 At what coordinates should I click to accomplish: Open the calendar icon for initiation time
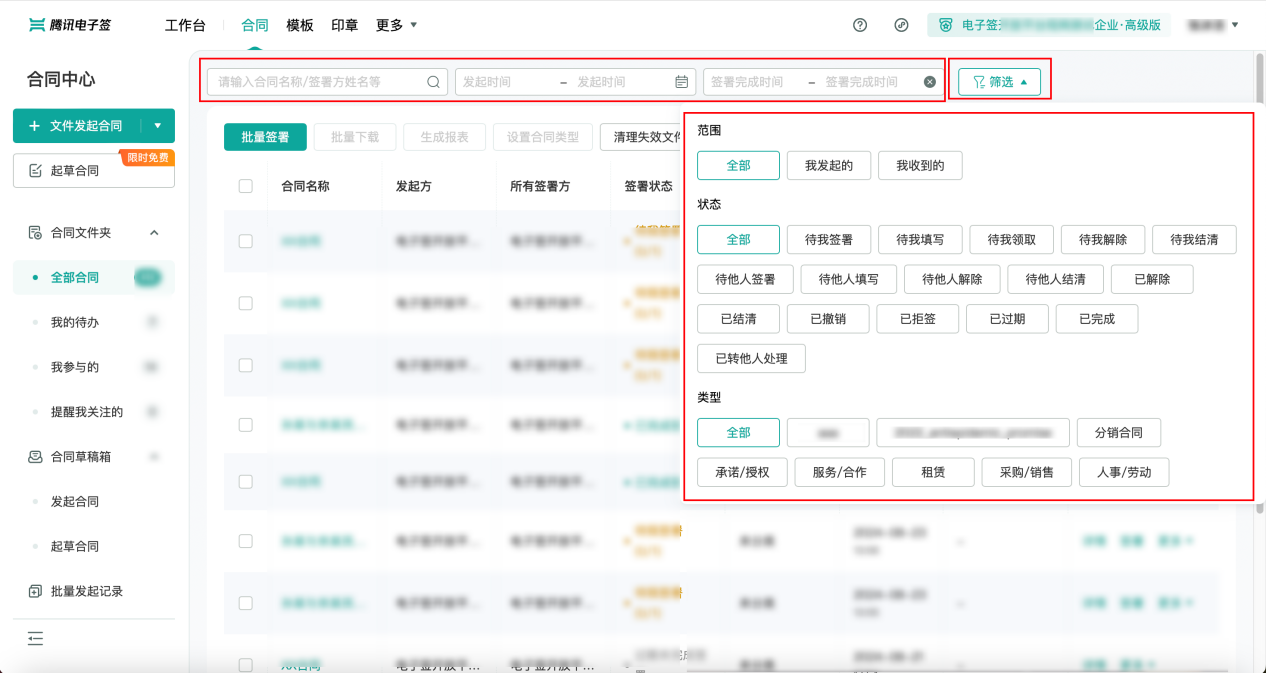[x=681, y=82]
